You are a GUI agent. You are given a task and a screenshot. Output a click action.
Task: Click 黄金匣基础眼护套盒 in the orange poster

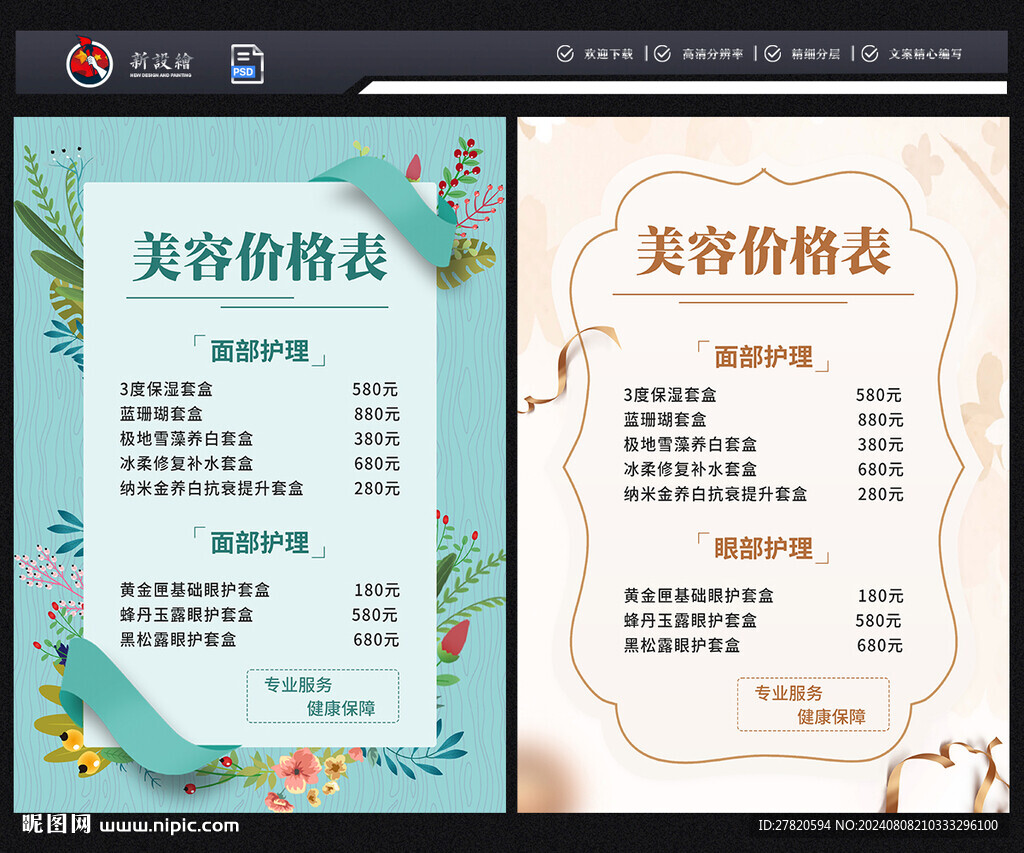[x=699, y=596]
